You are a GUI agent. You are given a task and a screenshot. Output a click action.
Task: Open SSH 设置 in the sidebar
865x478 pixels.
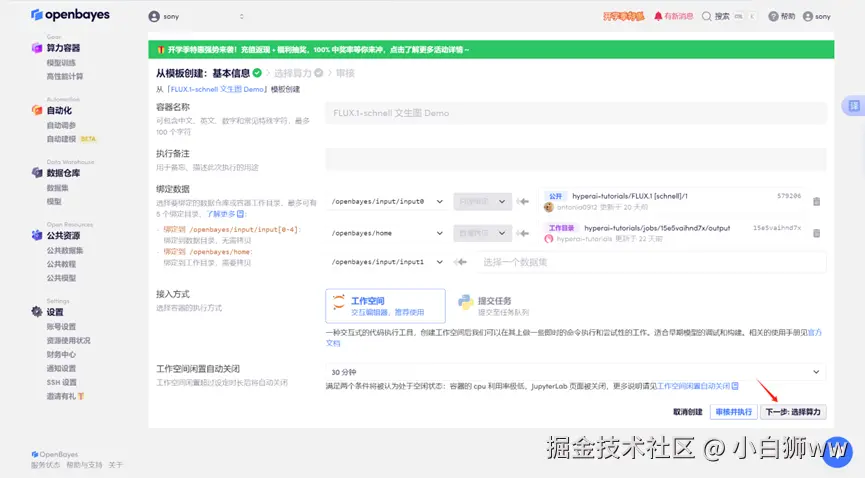click(x=62, y=382)
